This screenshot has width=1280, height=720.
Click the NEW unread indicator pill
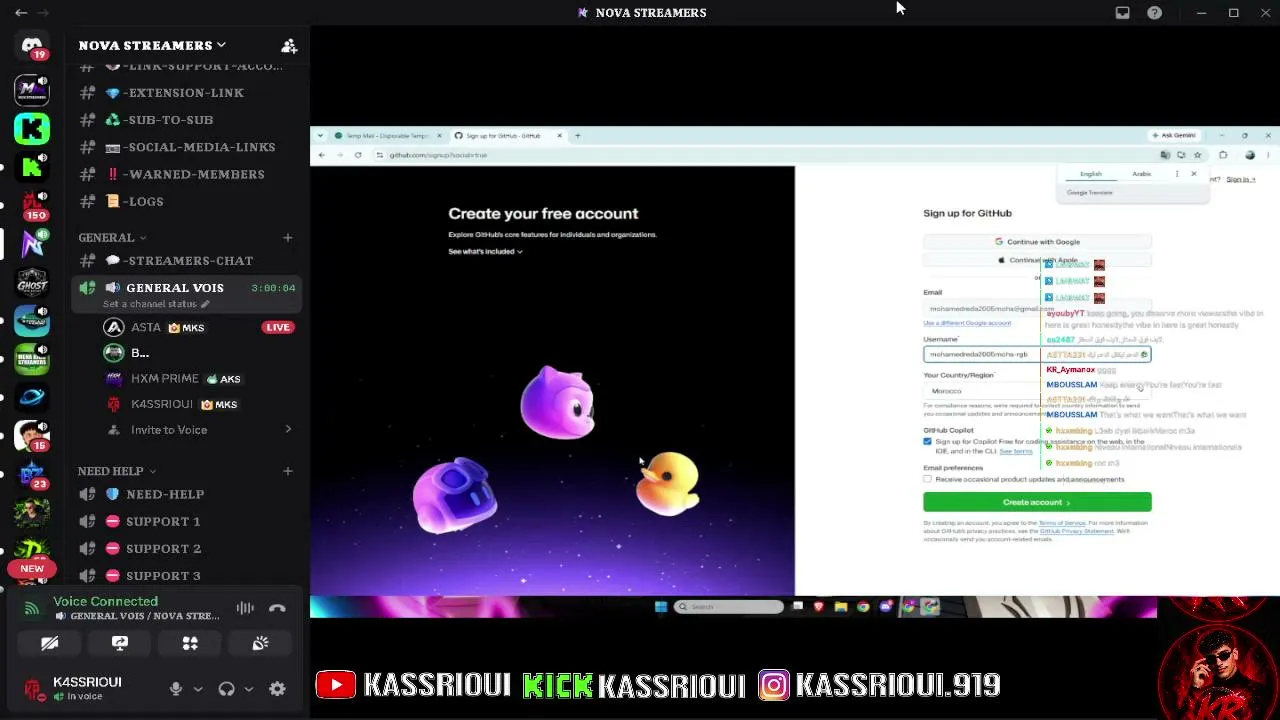coord(32,569)
